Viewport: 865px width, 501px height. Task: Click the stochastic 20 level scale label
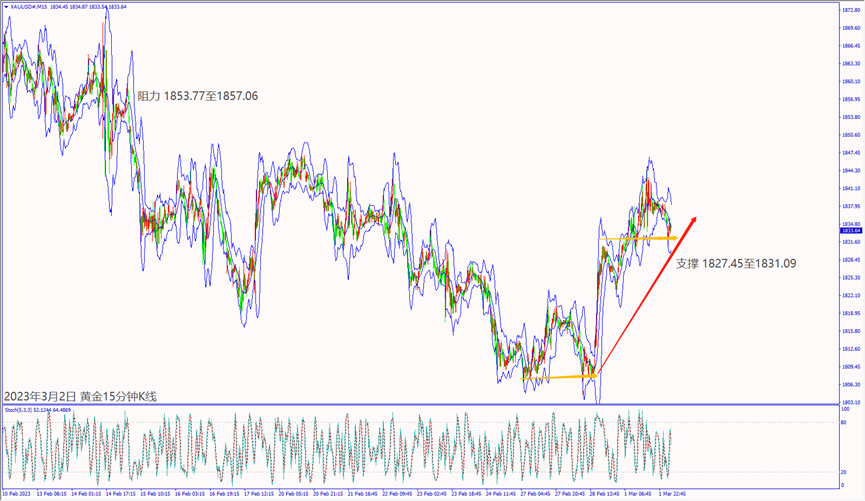coord(845,471)
